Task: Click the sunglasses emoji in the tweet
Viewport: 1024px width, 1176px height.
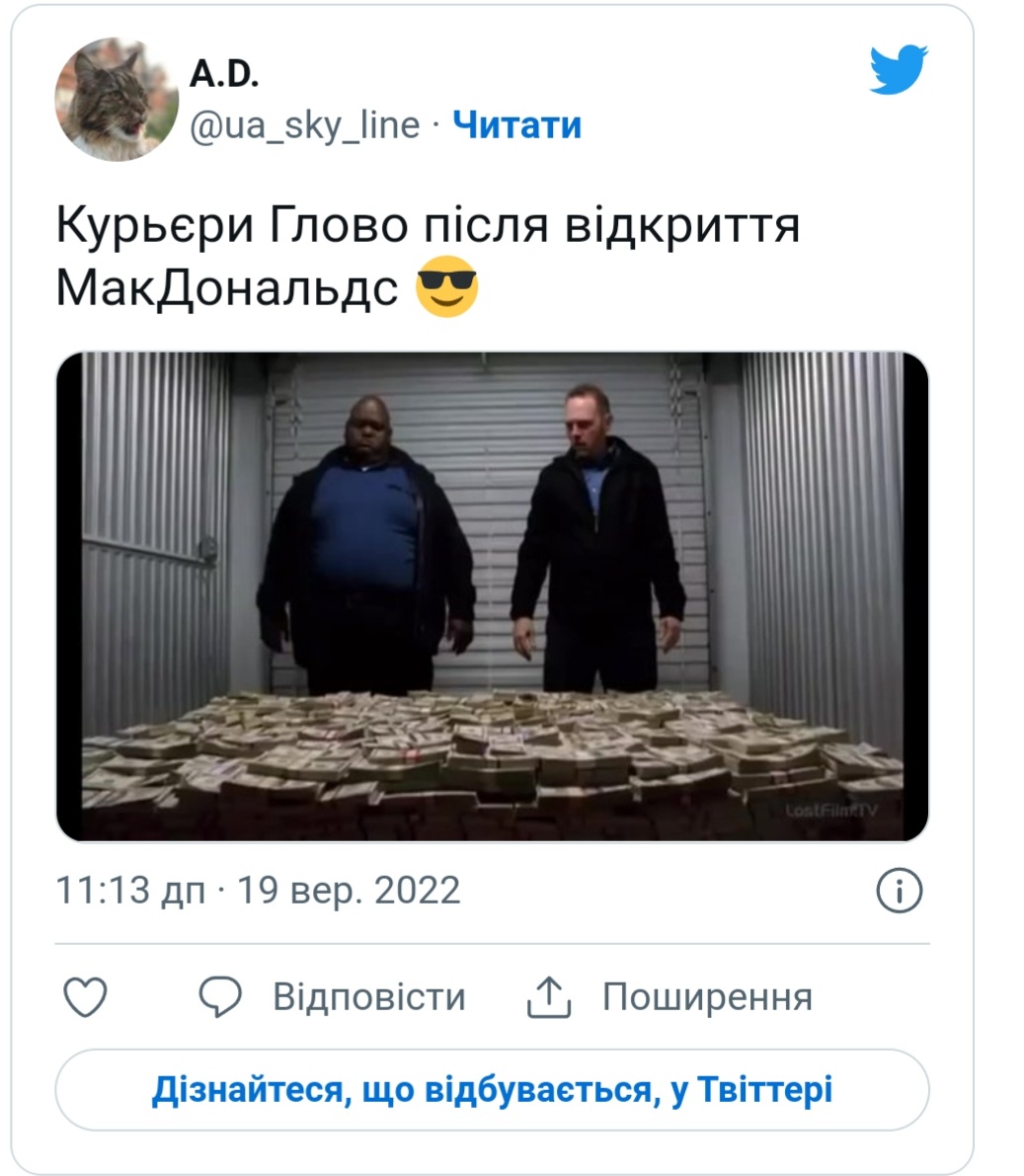Action: 447,286
